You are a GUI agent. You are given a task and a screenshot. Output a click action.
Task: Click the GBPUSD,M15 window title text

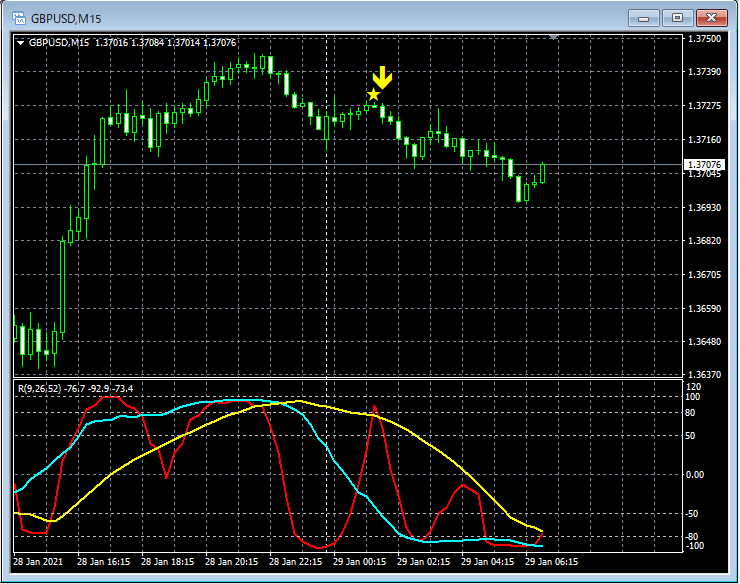pos(65,18)
